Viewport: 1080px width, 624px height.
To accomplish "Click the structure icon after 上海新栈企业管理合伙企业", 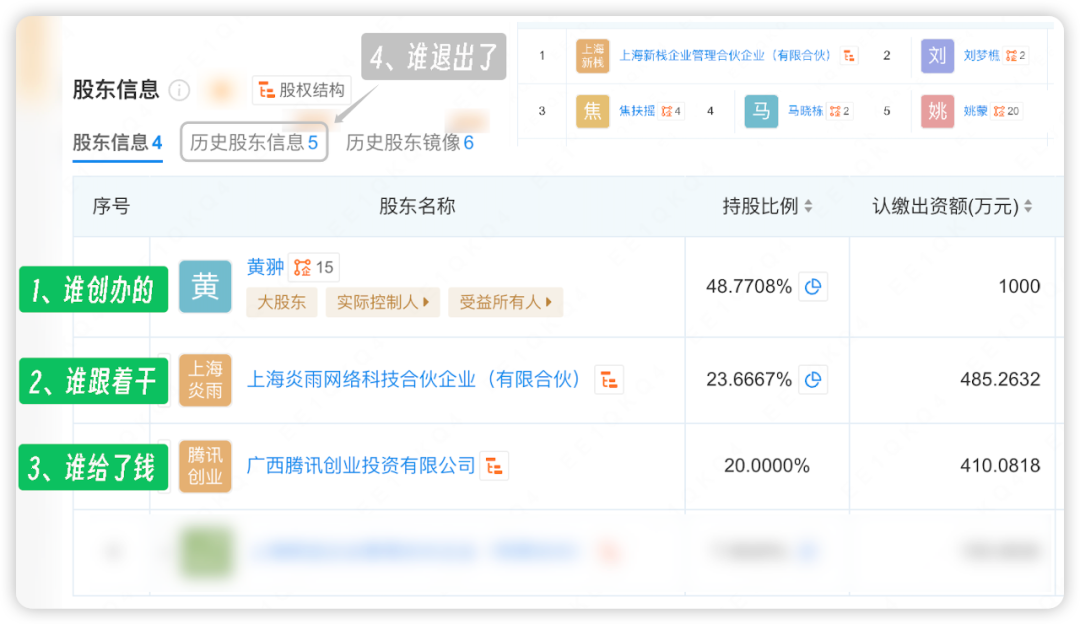I will click(849, 56).
